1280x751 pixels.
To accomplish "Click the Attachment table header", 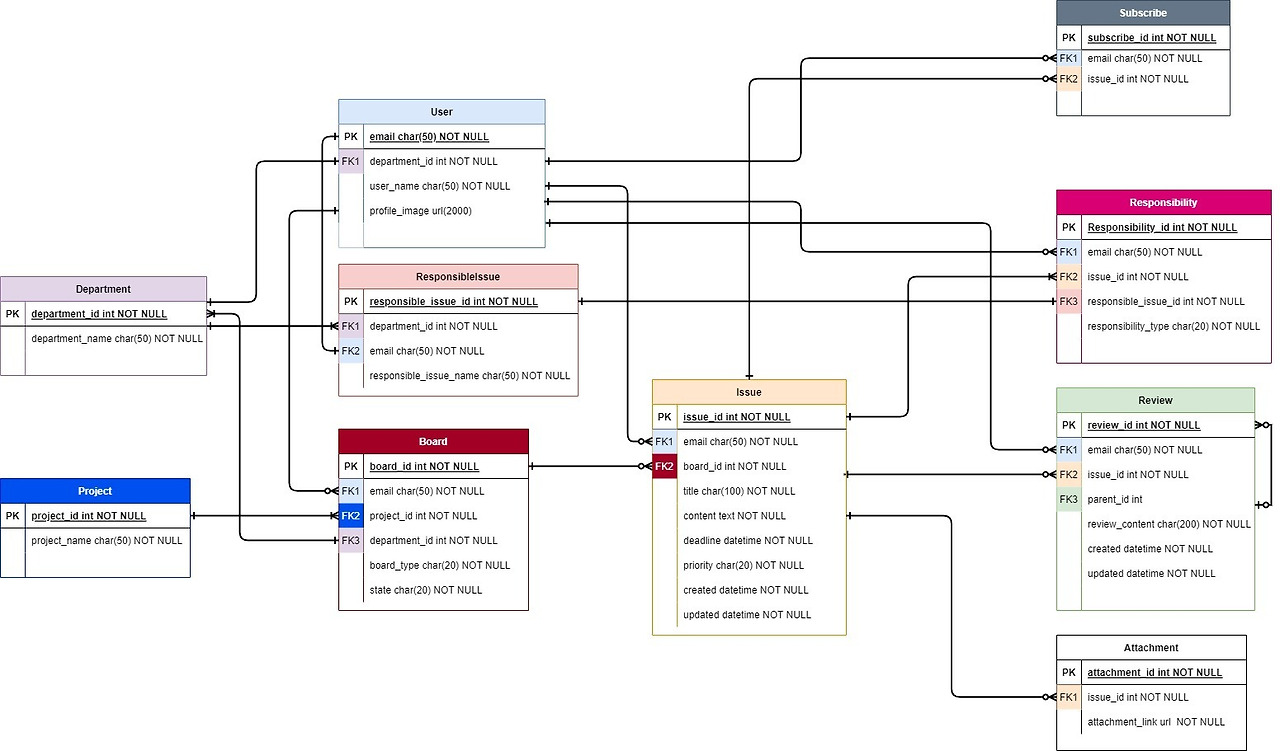I will 1151,648.
